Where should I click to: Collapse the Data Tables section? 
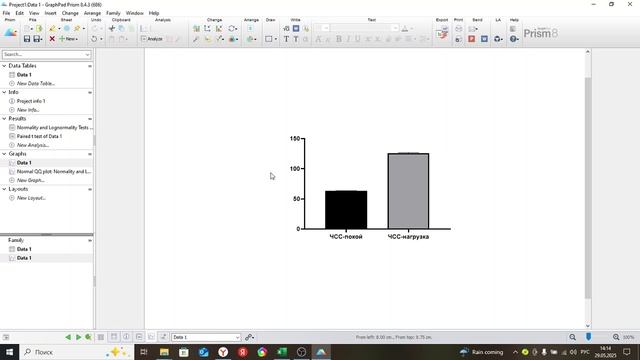click(x=4, y=66)
